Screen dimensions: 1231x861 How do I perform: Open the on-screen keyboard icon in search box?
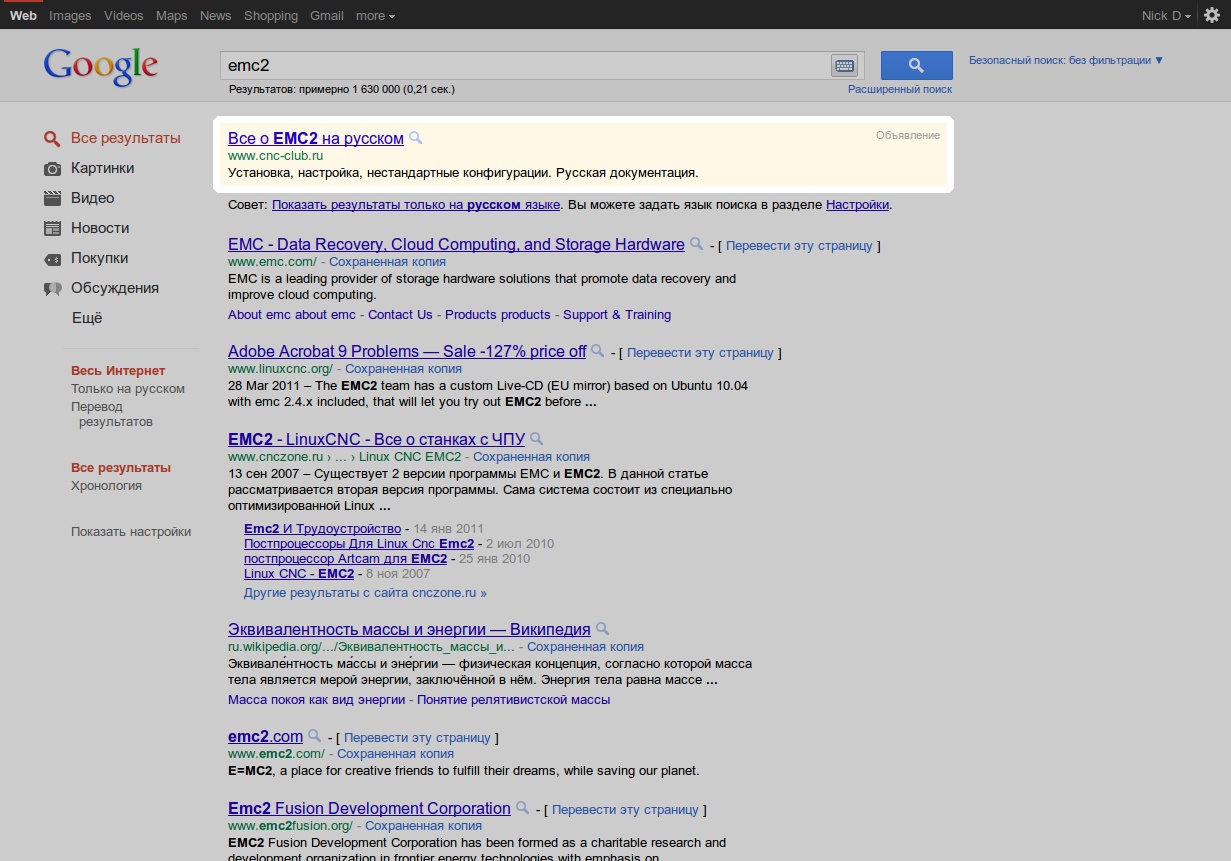844,66
